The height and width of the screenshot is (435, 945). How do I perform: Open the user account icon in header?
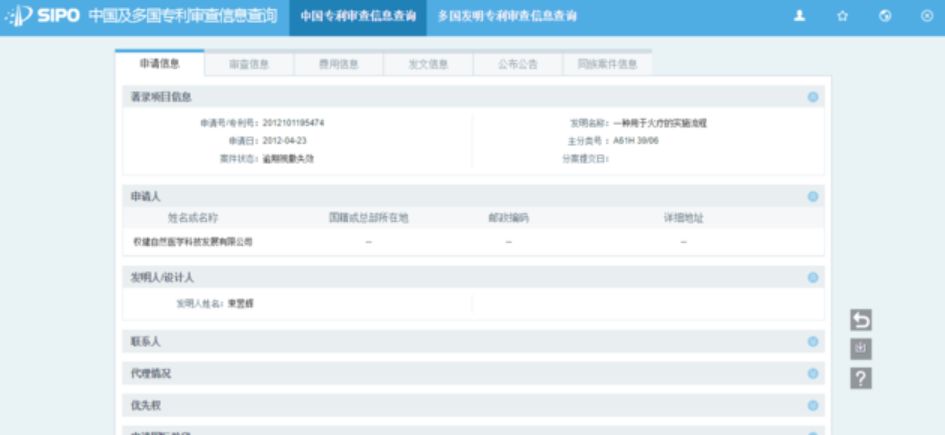tap(799, 16)
